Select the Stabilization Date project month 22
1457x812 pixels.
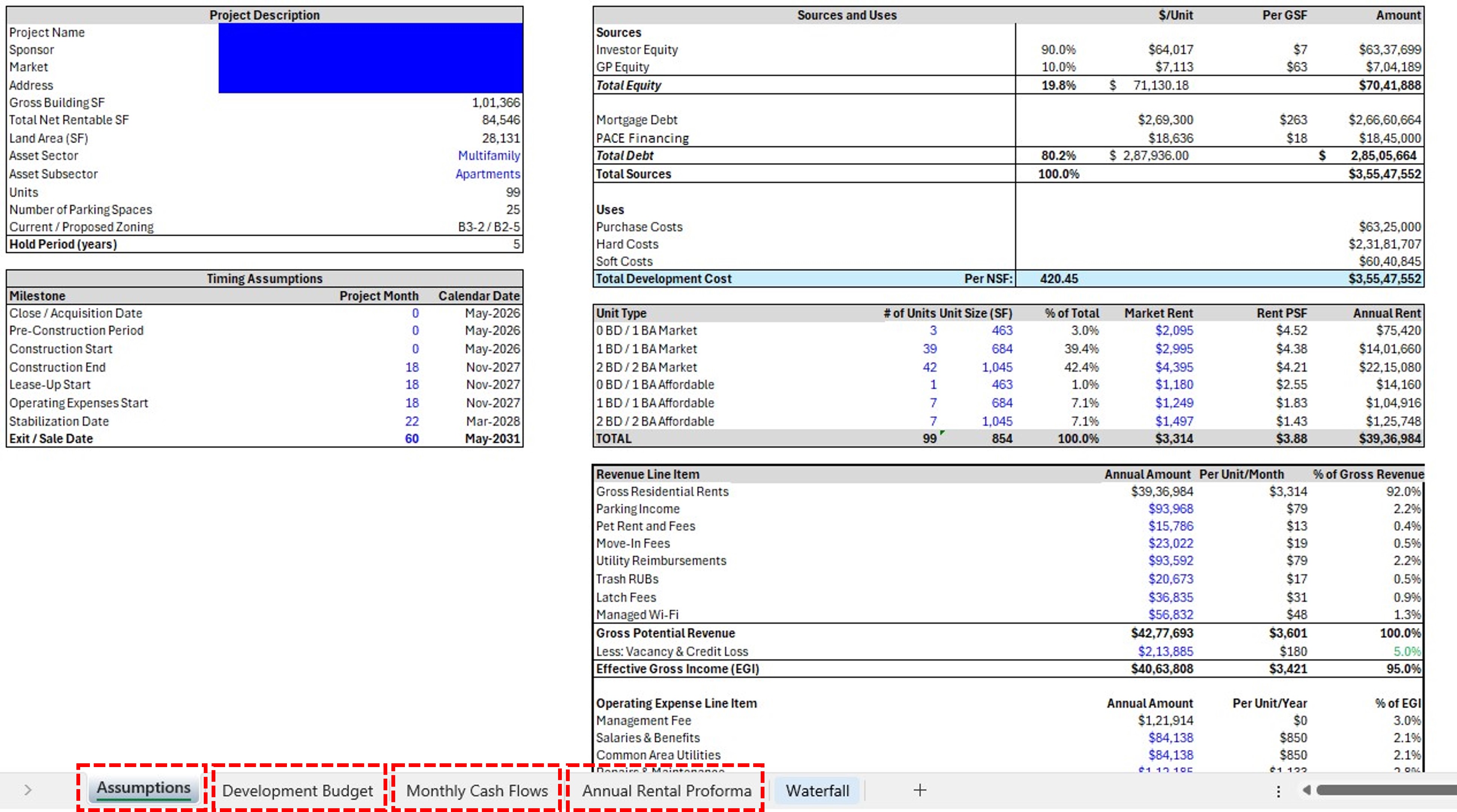coord(412,421)
